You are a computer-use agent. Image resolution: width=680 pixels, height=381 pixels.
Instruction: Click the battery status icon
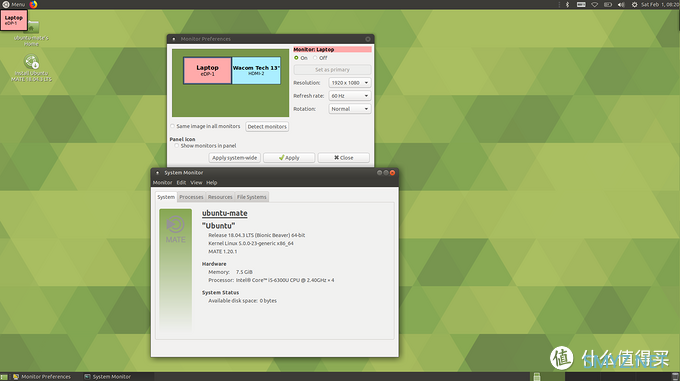608,4
